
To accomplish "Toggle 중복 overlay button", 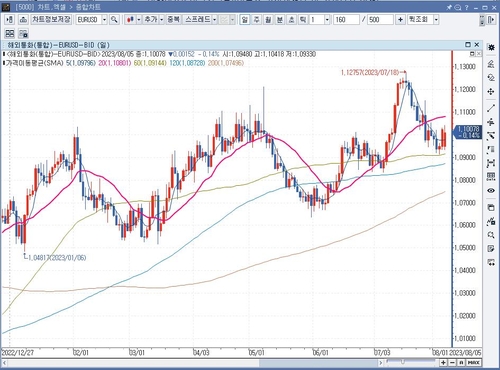I will tap(173, 20).
